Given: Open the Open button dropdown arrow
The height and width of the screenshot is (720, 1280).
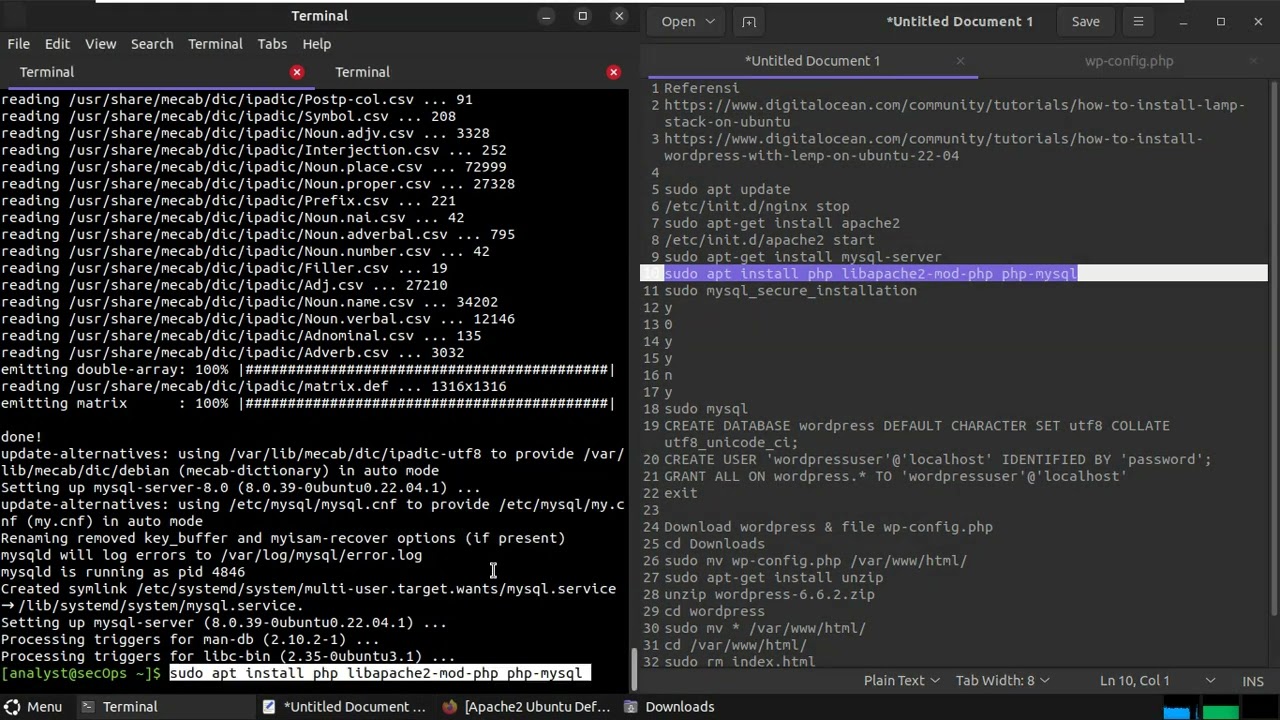Looking at the screenshot, I should coord(710,21).
